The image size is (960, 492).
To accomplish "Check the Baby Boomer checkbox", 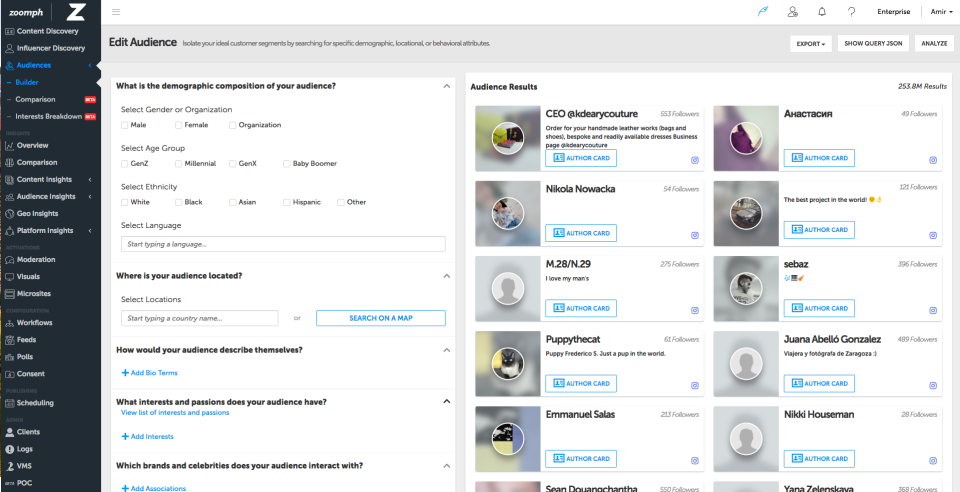I will (x=287, y=163).
